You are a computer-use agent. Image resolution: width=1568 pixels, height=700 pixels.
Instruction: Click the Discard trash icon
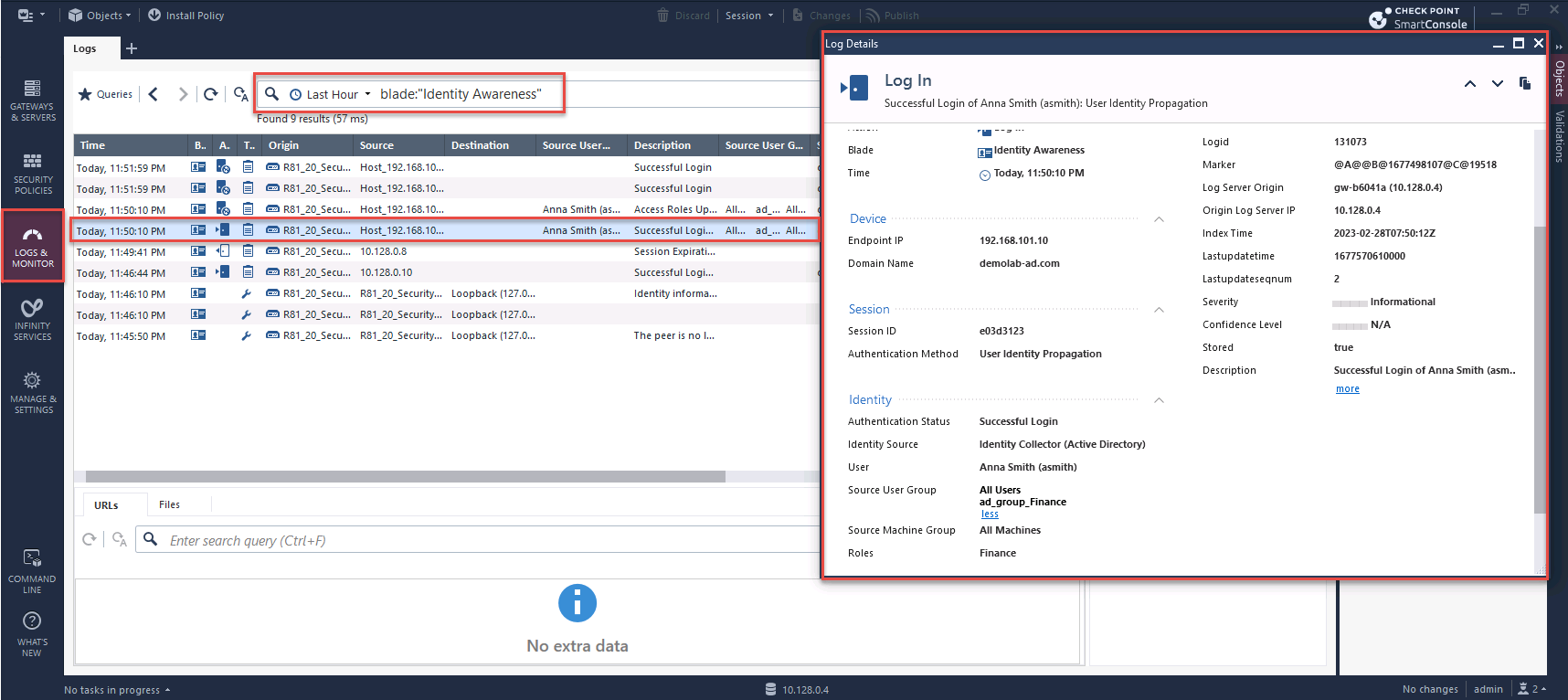point(663,16)
